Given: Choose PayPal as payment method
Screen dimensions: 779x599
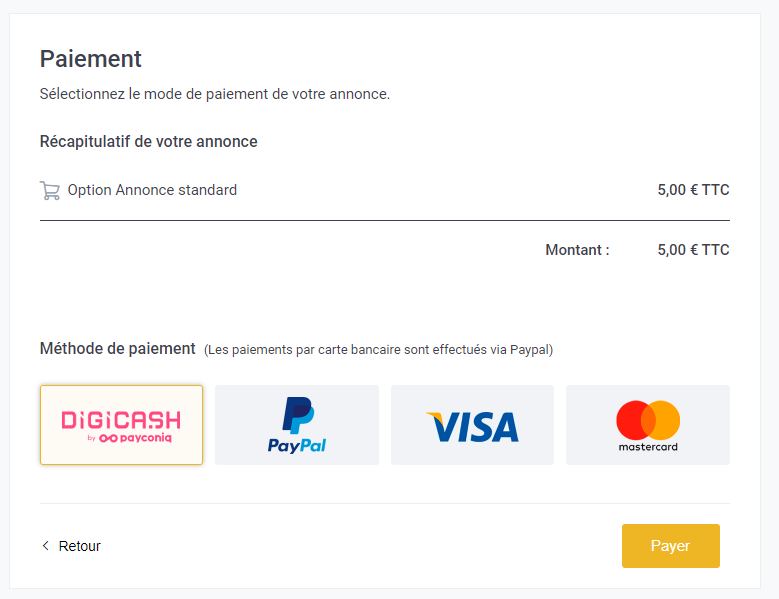Looking at the screenshot, I should coord(297,425).
